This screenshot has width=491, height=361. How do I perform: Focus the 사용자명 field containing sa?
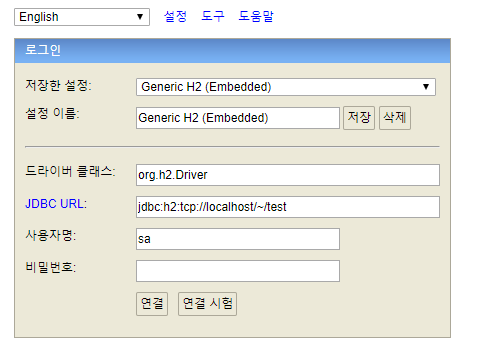(x=238, y=239)
